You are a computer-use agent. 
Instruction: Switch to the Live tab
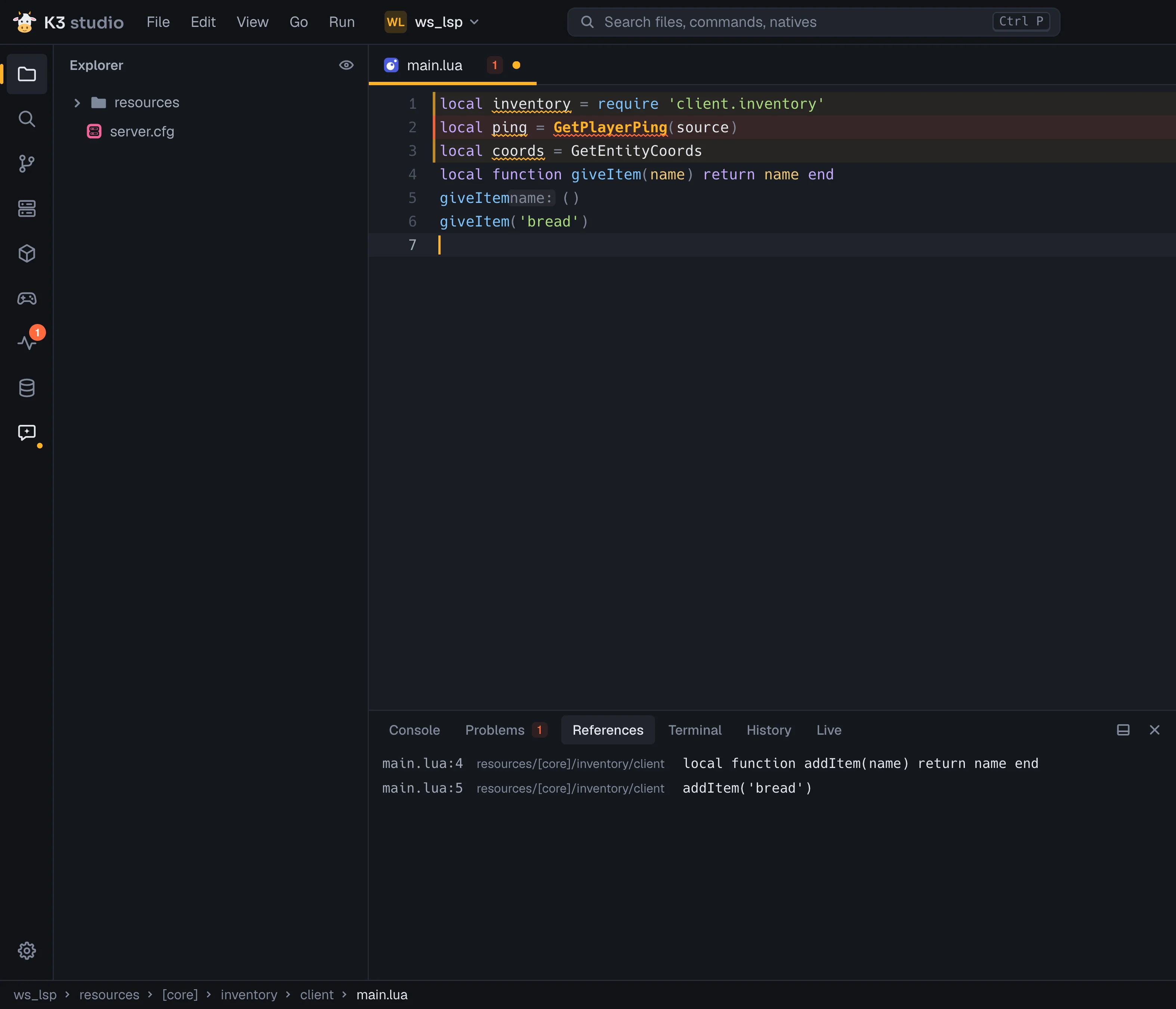pos(828,730)
